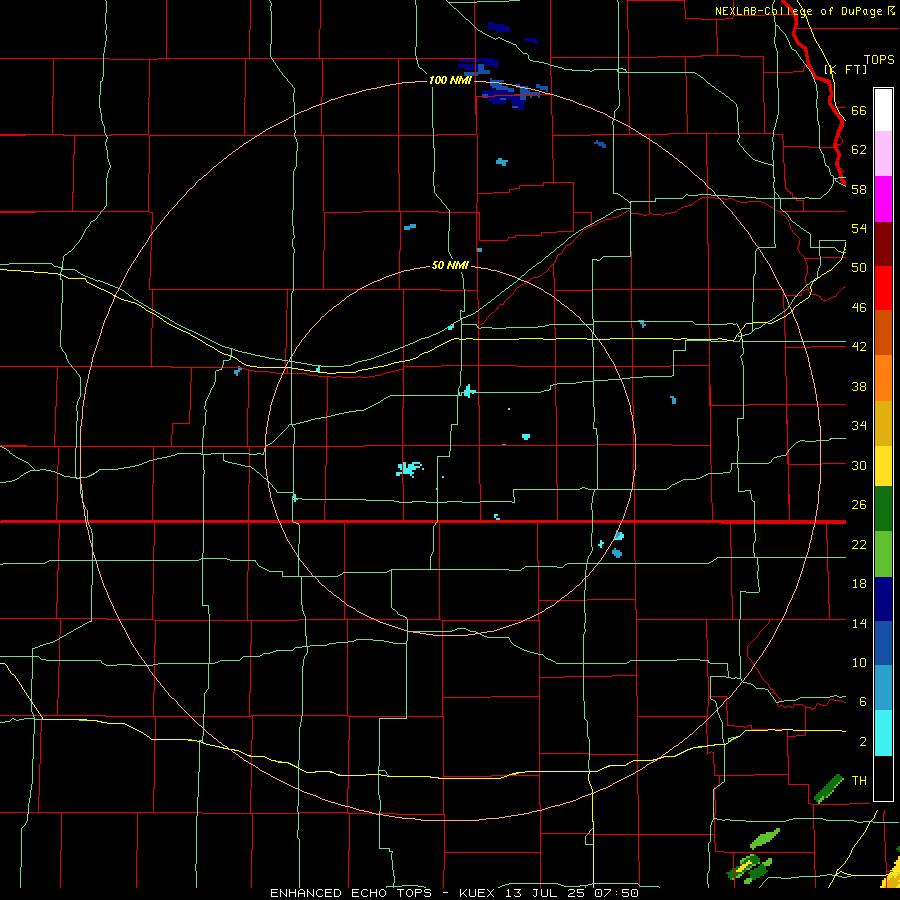Click the dark red legend segment
900x900 pixels.
883,243
